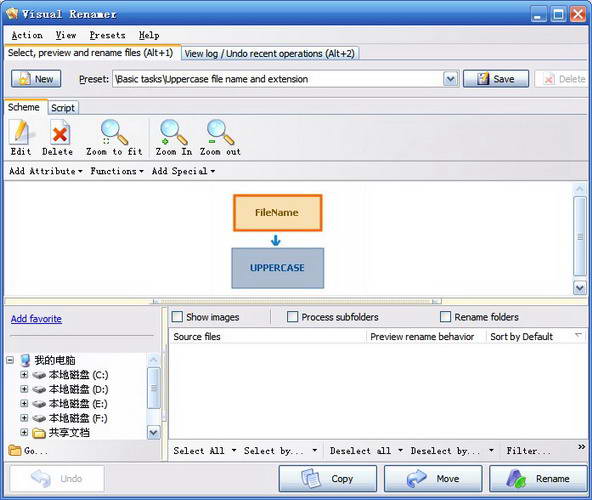592x500 pixels.
Task: Select the FileName node
Action: 278,213
